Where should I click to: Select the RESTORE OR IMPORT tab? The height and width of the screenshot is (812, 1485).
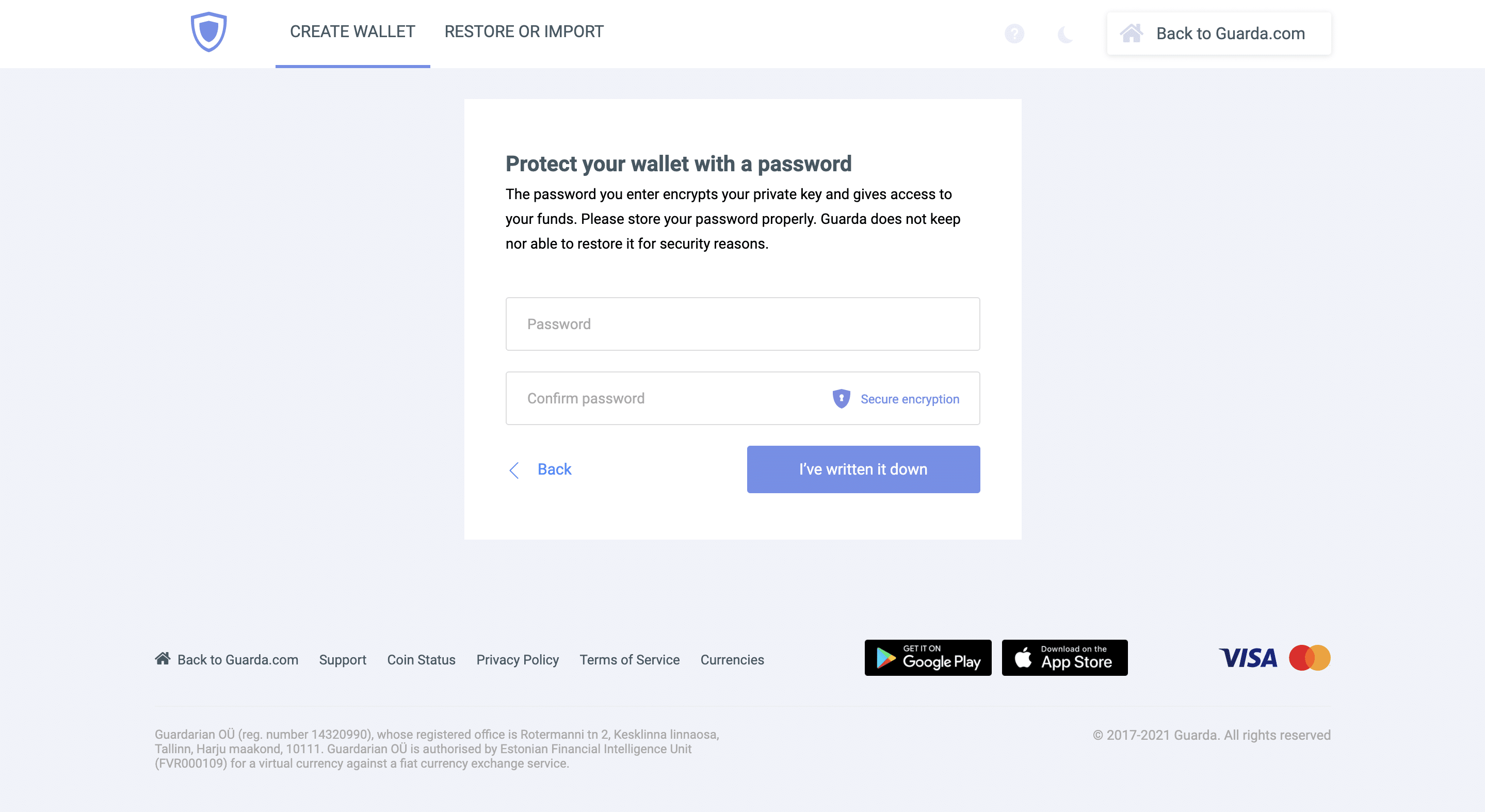(x=524, y=31)
